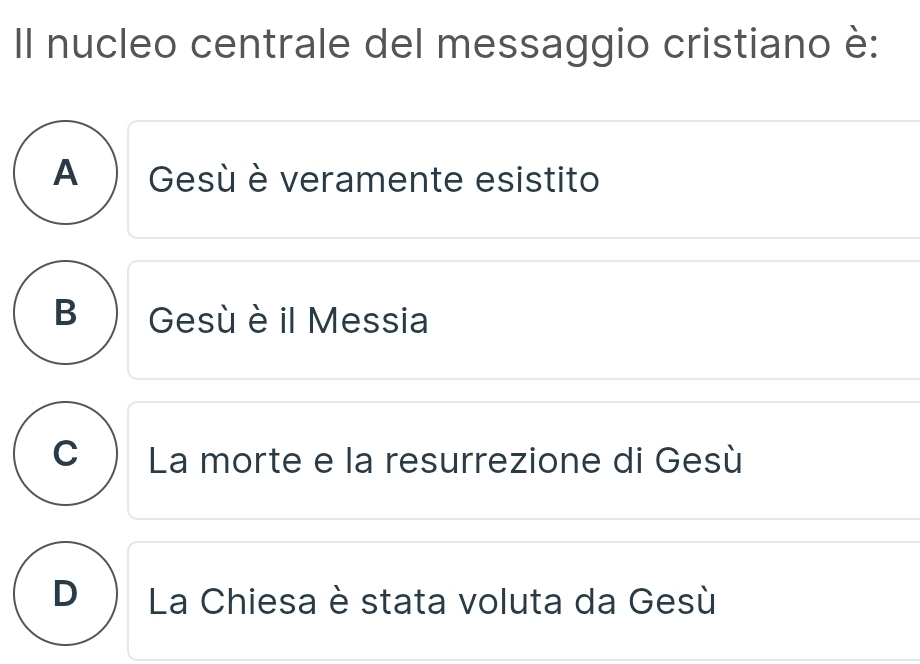The width and height of the screenshot is (920, 664).
Task: Choose the circle labeled C
Action: click(66, 456)
